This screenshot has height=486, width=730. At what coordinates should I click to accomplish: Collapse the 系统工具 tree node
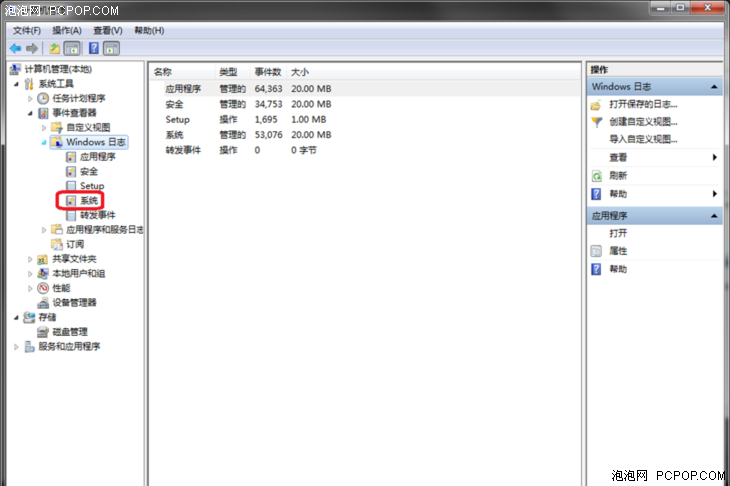tap(16, 84)
